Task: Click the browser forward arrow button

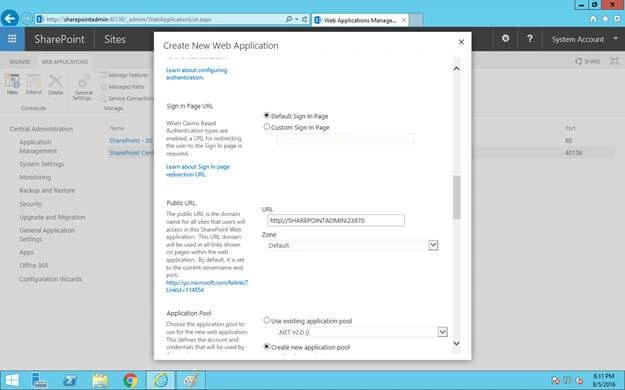Action: point(27,19)
